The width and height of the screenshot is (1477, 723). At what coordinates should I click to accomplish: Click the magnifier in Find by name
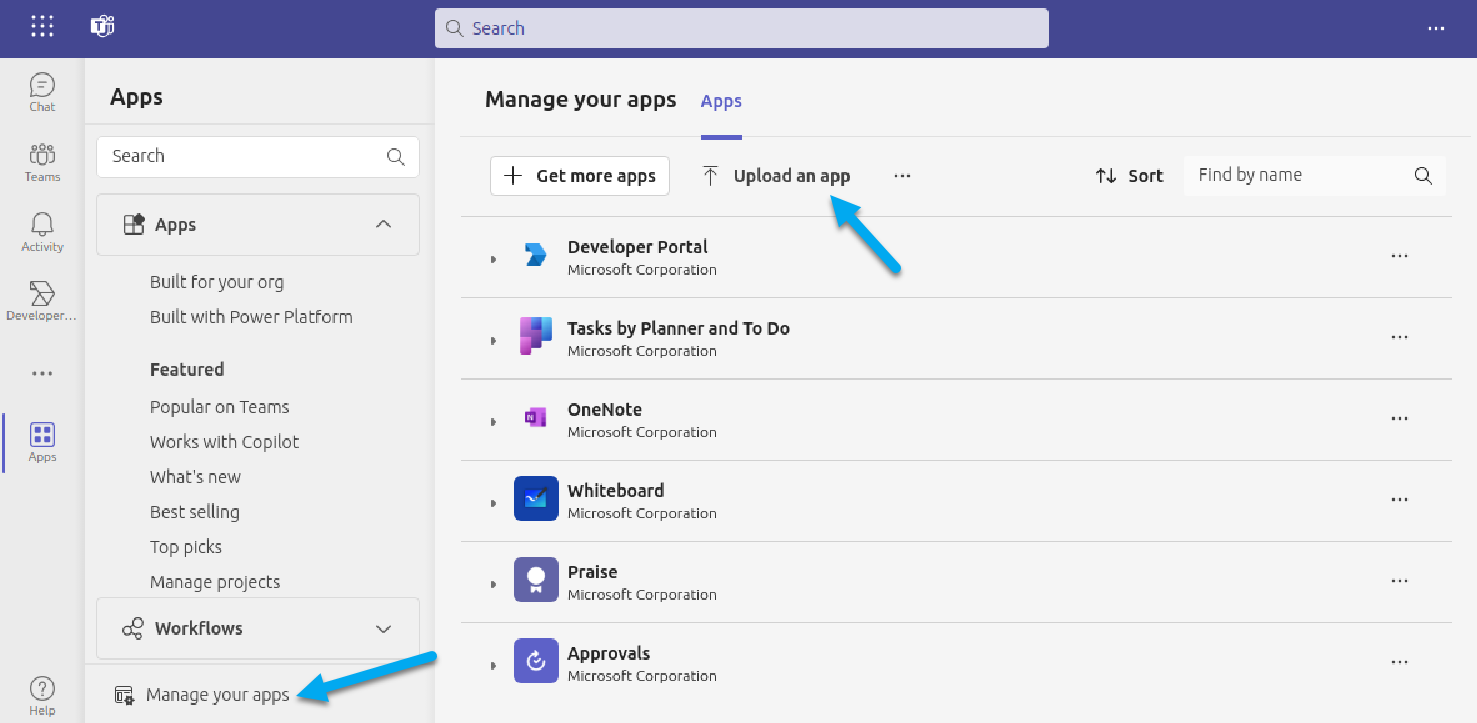(x=1423, y=176)
